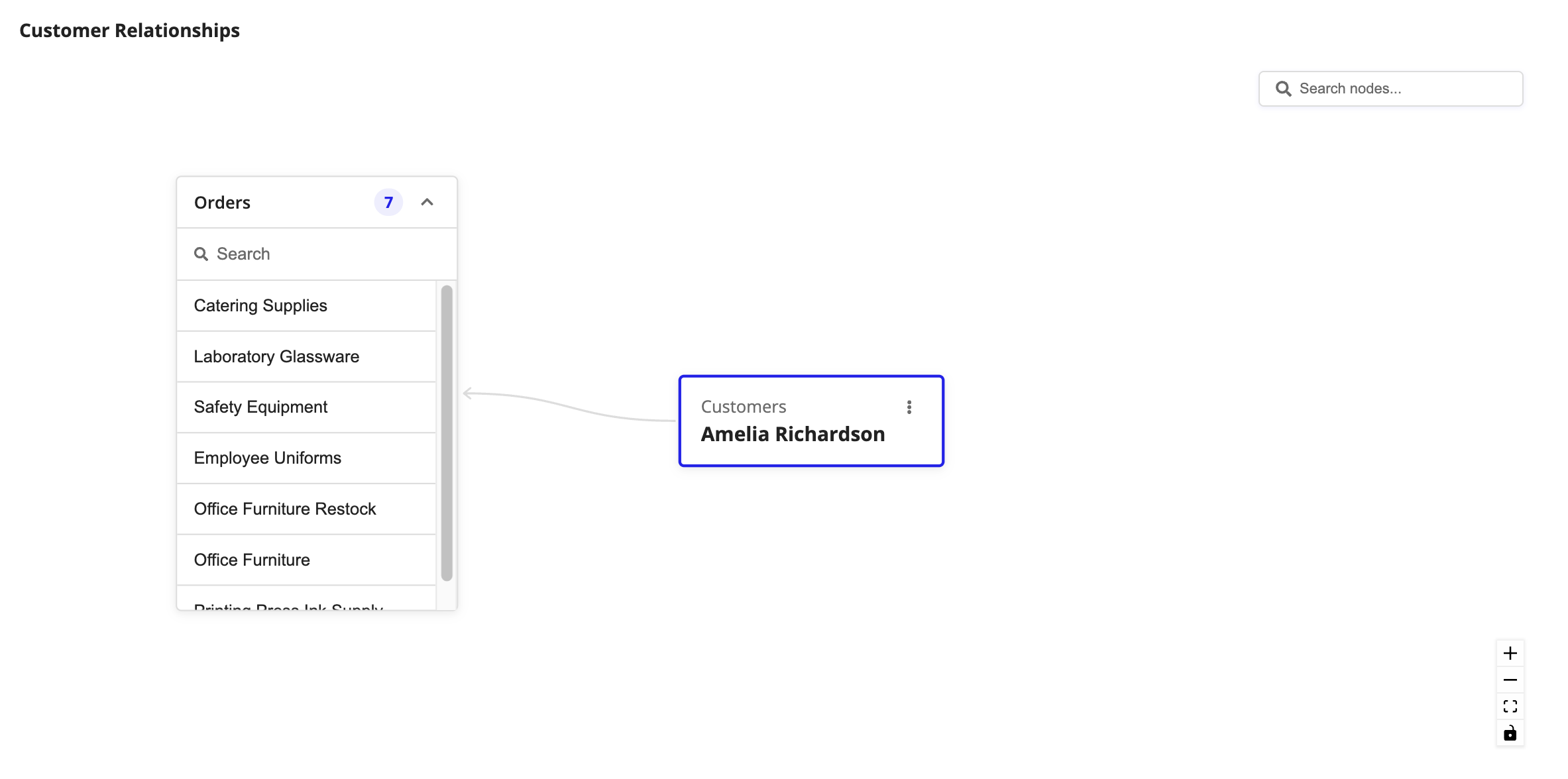
Task: Click the zoom in plus icon
Action: [1510, 653]
